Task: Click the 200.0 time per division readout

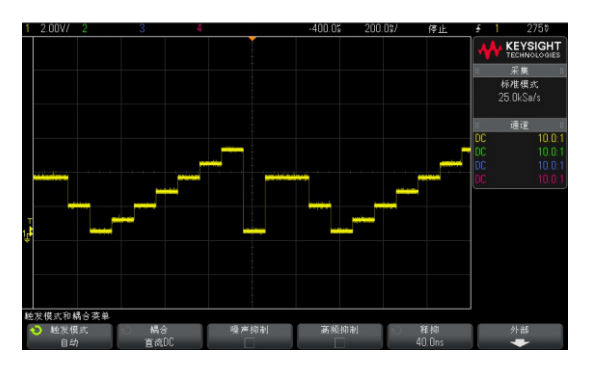Action: click(381, 29)
